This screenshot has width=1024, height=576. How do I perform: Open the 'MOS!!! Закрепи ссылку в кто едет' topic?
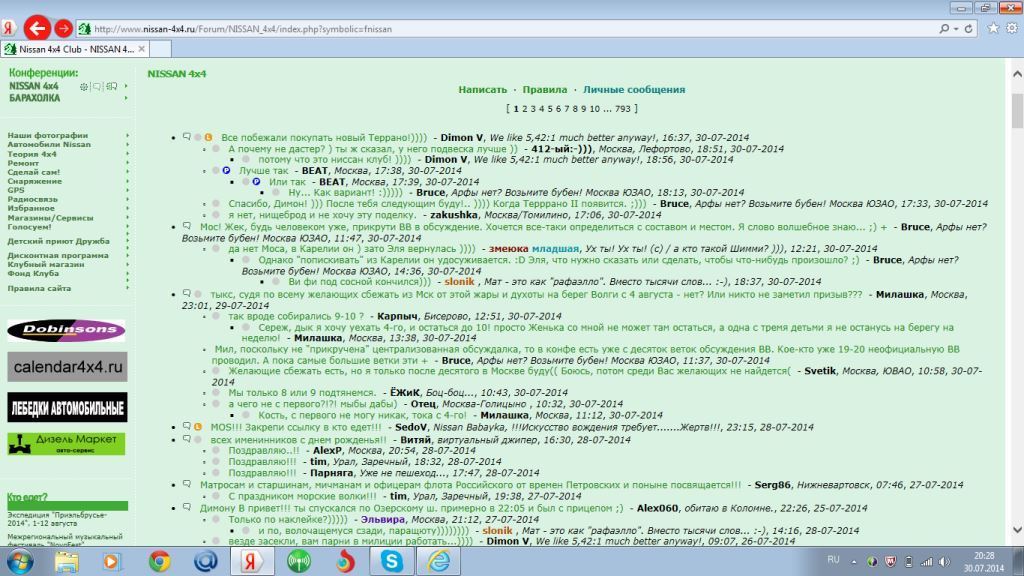click(296, 427)
